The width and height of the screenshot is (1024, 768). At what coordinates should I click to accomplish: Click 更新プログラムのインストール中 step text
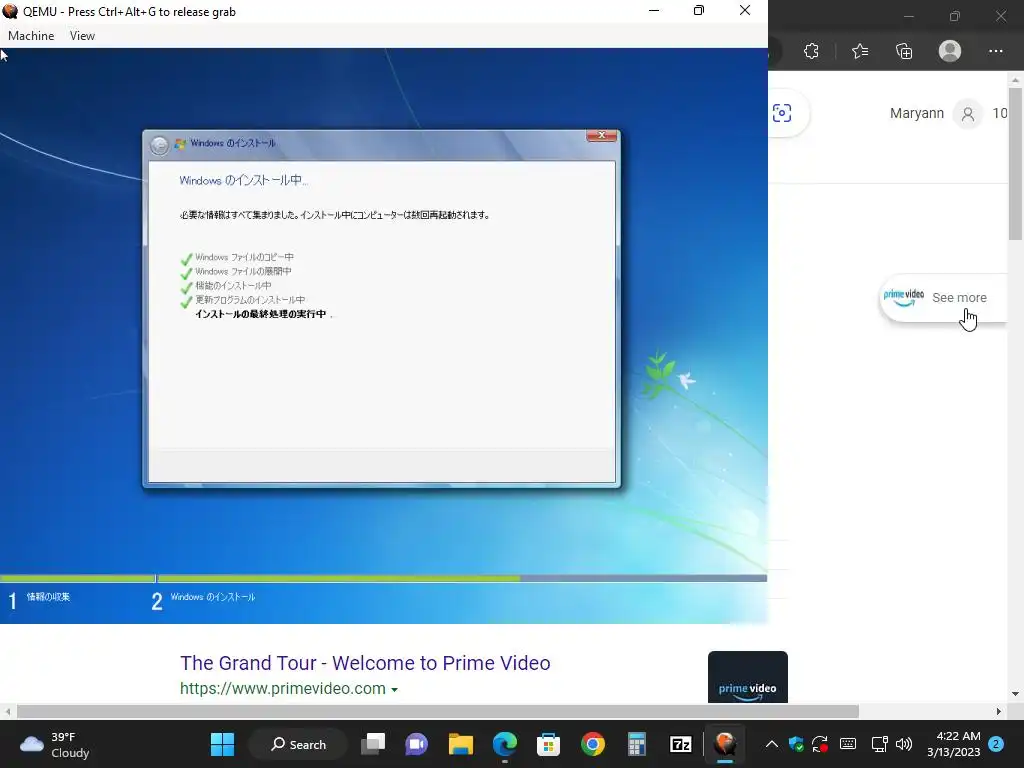tap(250, 300)
